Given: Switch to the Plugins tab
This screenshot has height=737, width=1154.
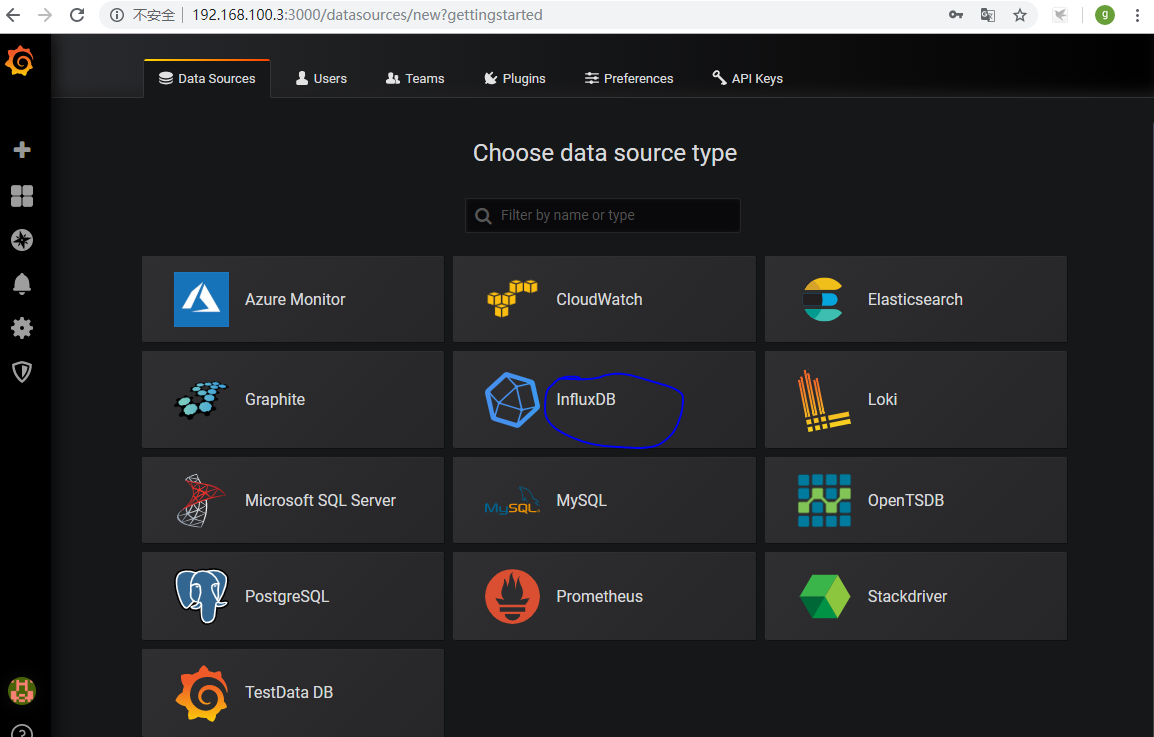Looking at the screenshot, I should pos(514,79).
